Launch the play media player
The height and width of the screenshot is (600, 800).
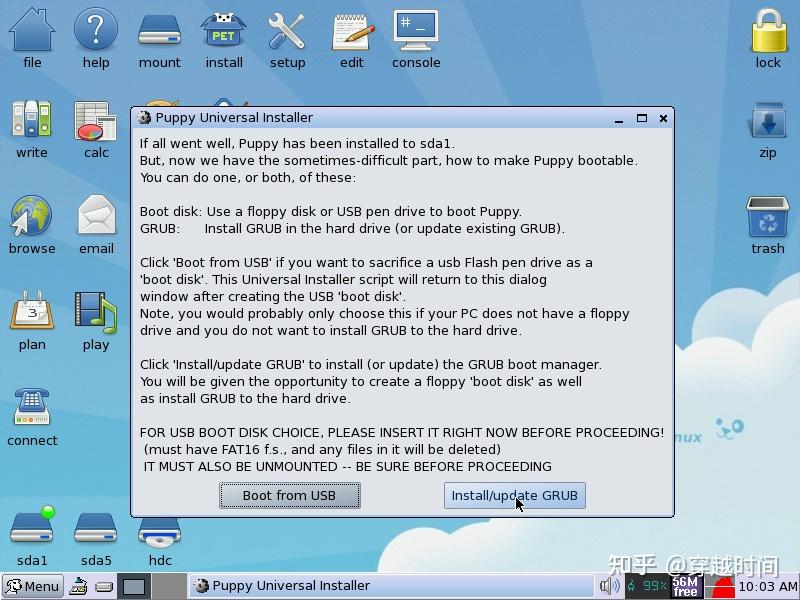point(95,310)
